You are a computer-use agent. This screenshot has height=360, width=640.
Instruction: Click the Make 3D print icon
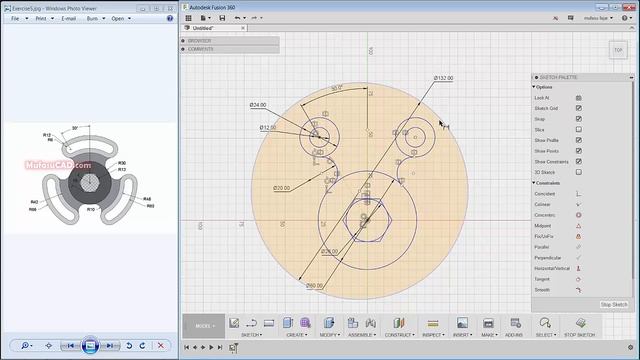[x=488, y=323]
